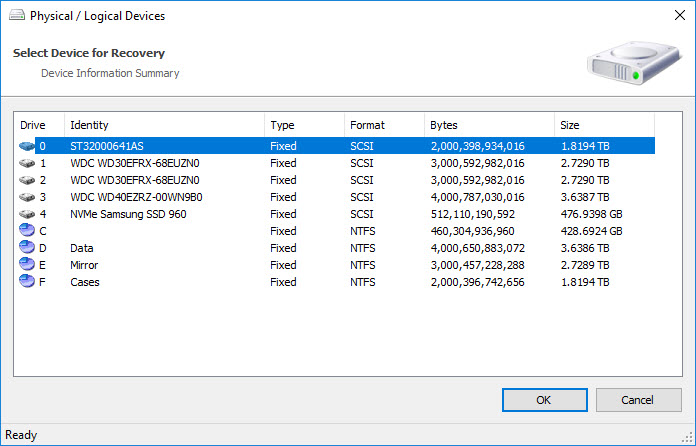
Task: Sort by the Format column header
Action: click(x=384, y=125)
